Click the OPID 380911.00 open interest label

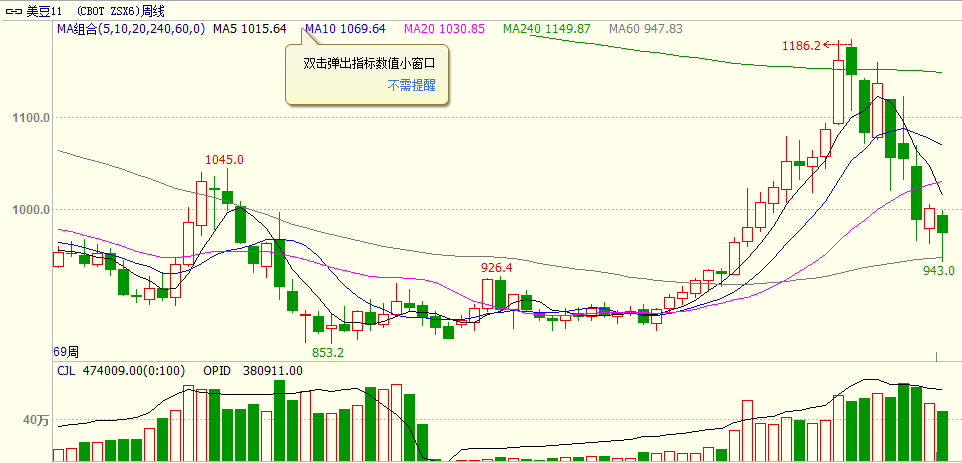253,370
